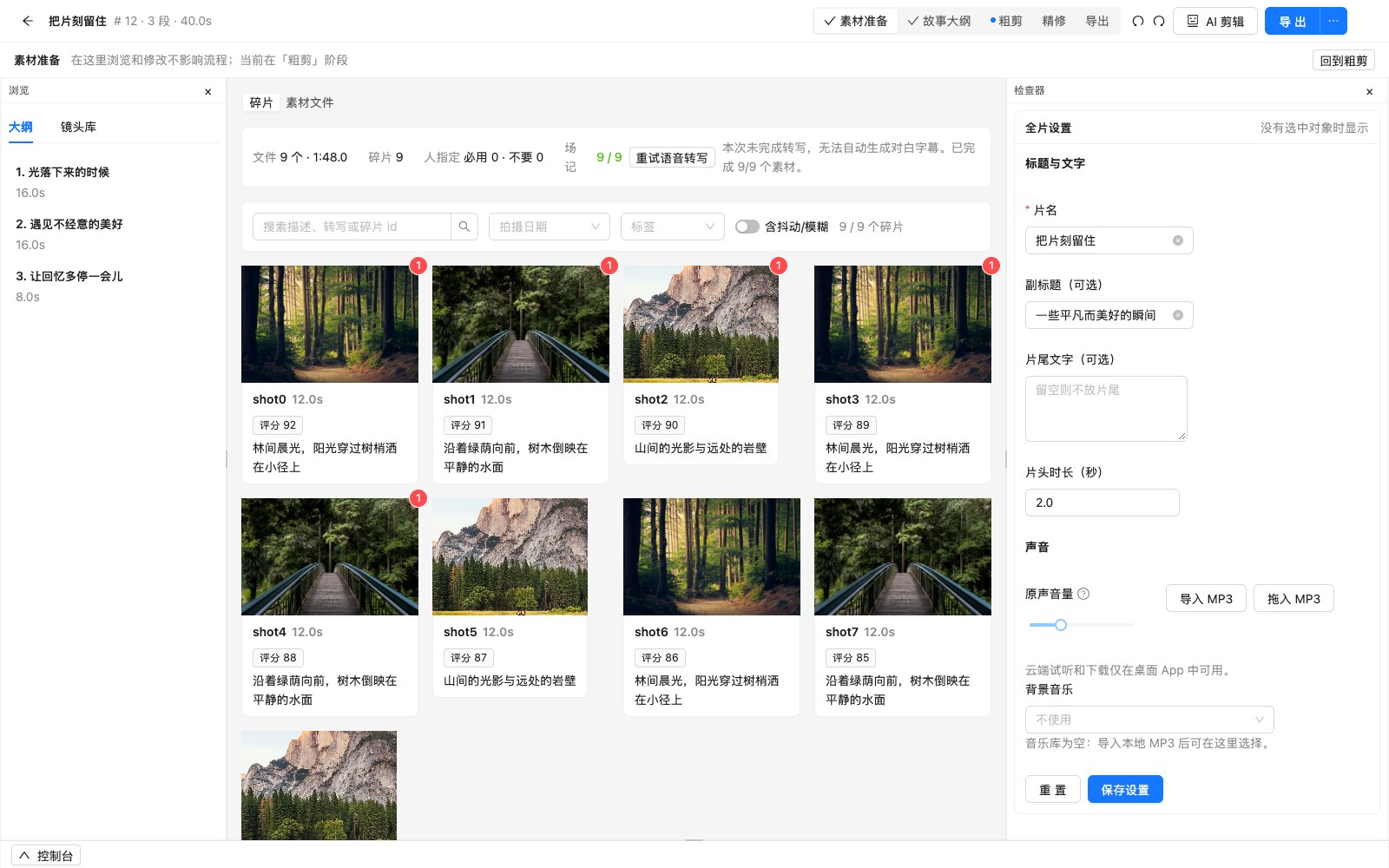Expand the 控制台 console panel
The height and width of the screenshot is (868, 1389).
pos(46,856)
